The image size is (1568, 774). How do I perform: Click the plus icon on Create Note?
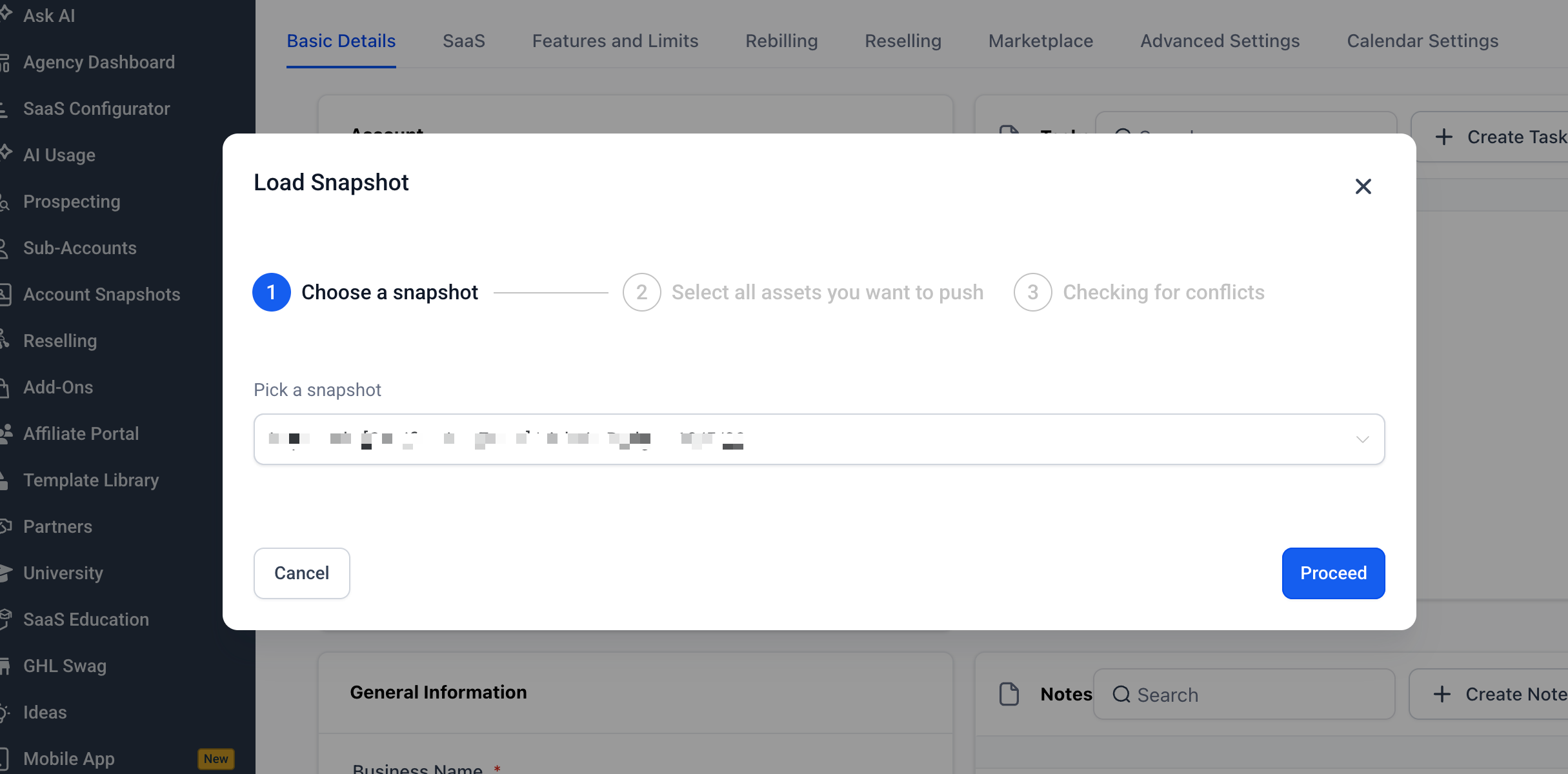coord(1442,694)
